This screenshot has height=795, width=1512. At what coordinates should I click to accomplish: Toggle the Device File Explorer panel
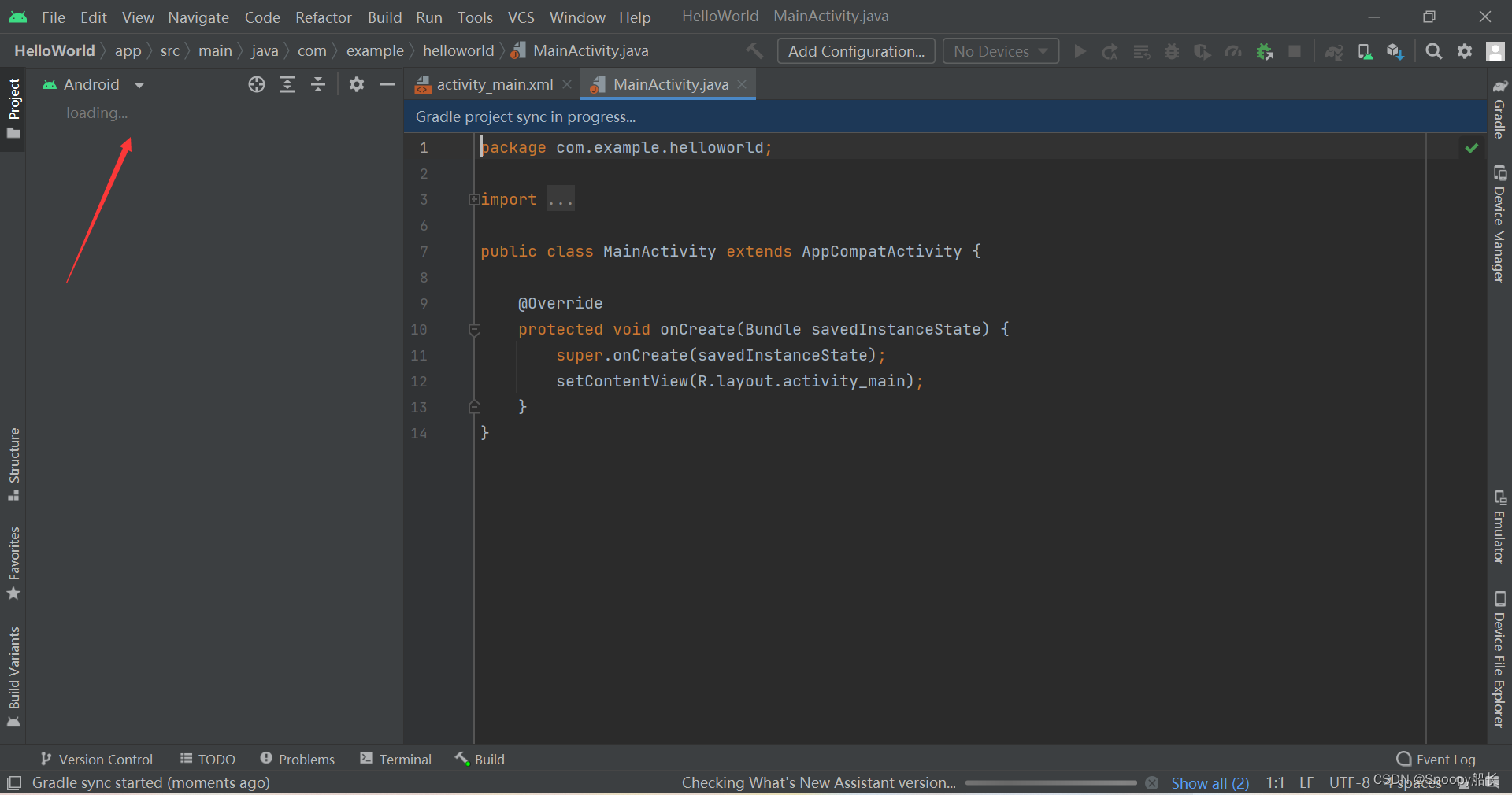coord(1499,660)
